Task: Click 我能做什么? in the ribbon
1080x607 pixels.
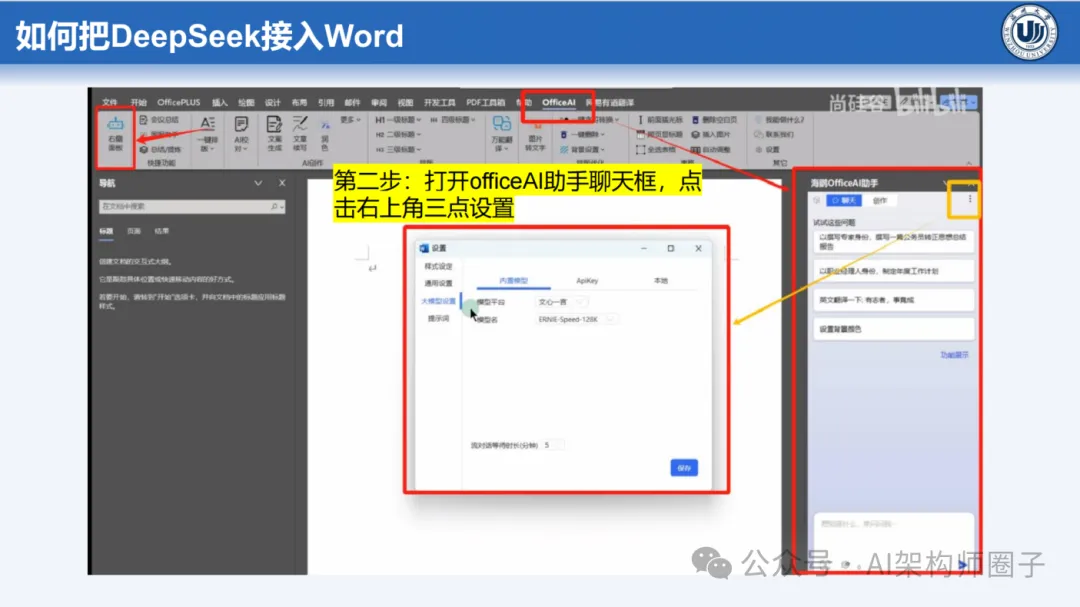Action: point(779,120)
